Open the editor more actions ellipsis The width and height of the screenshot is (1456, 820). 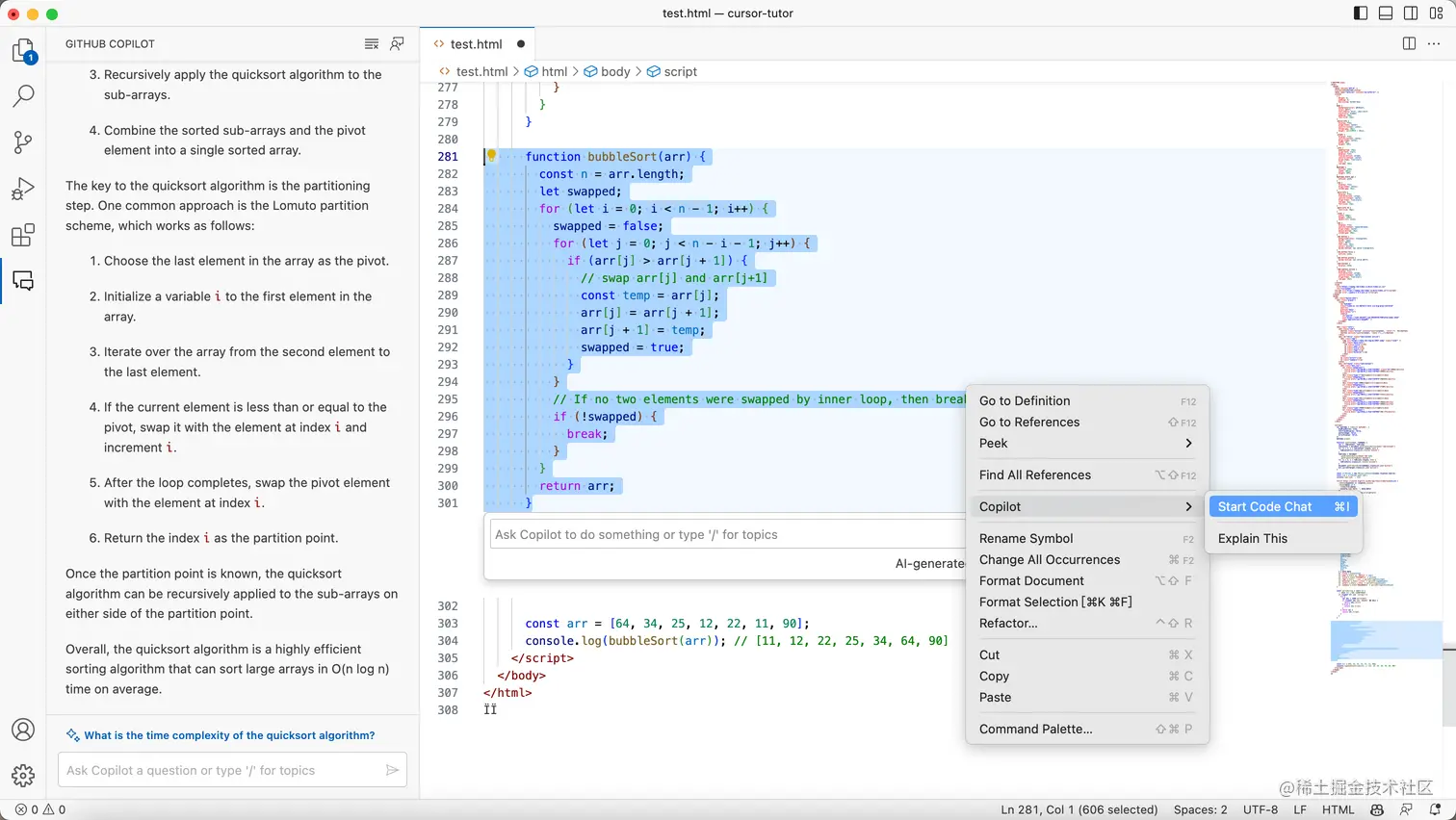coord(1434,44)
